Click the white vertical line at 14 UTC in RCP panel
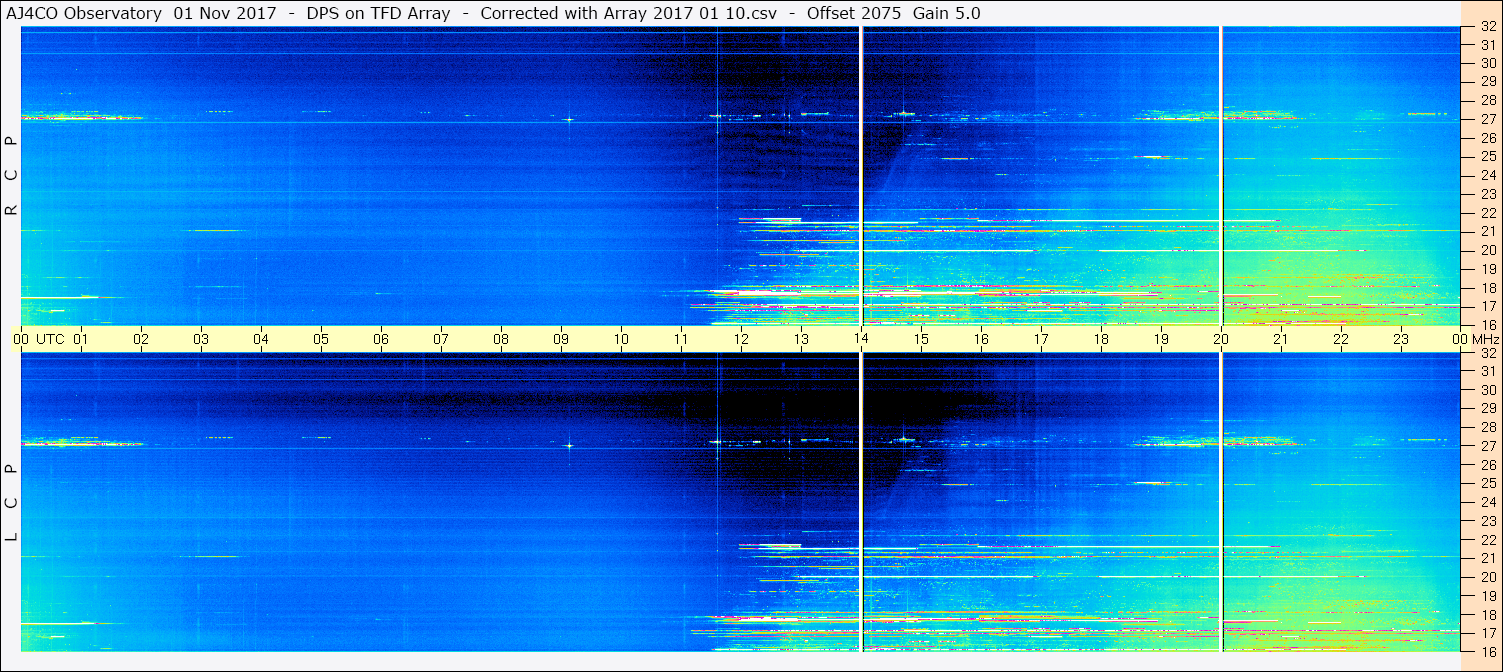The height and width of the screenshot is (672, 1503). (861, 176)
